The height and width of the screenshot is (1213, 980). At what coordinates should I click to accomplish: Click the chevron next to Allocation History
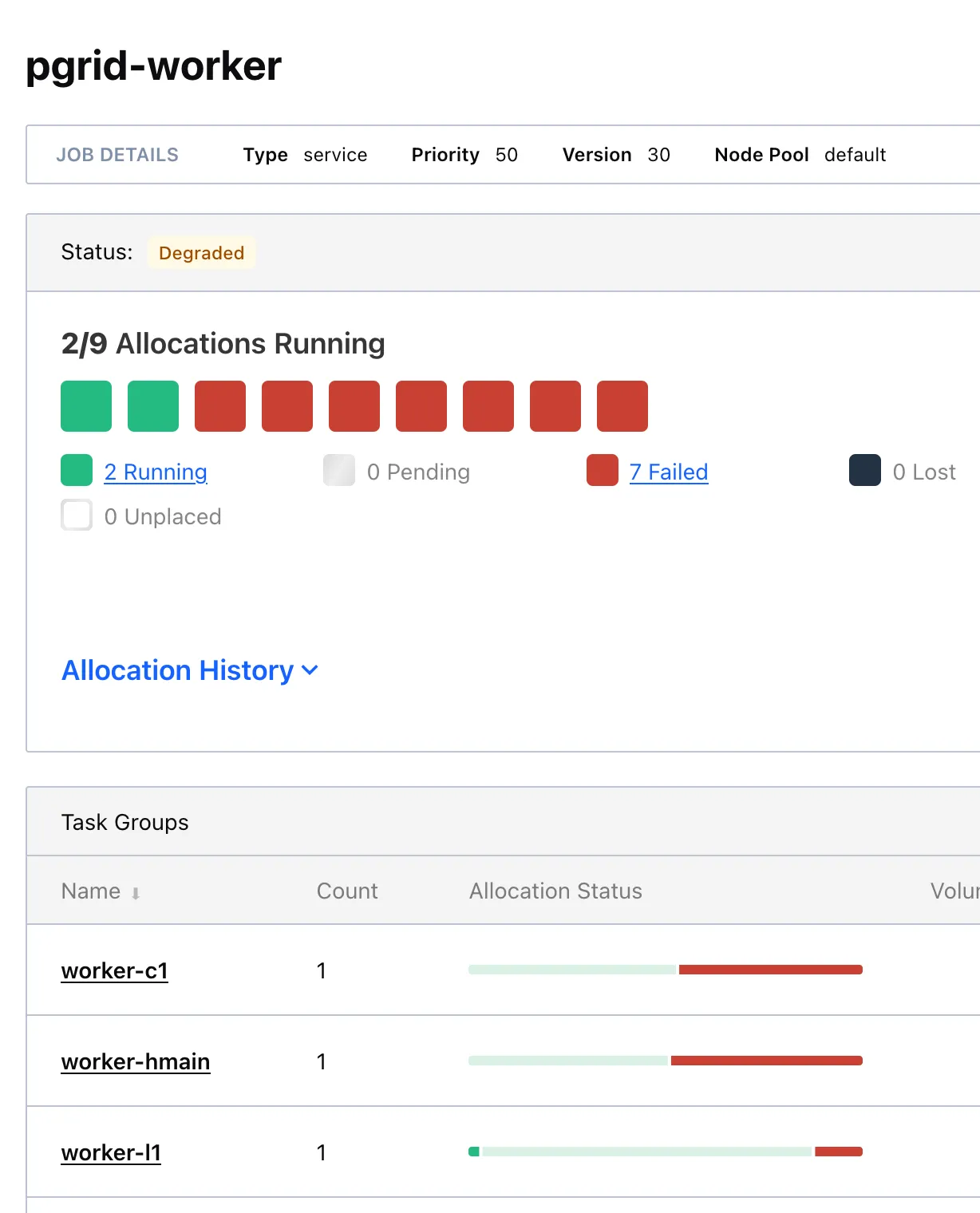310,670
